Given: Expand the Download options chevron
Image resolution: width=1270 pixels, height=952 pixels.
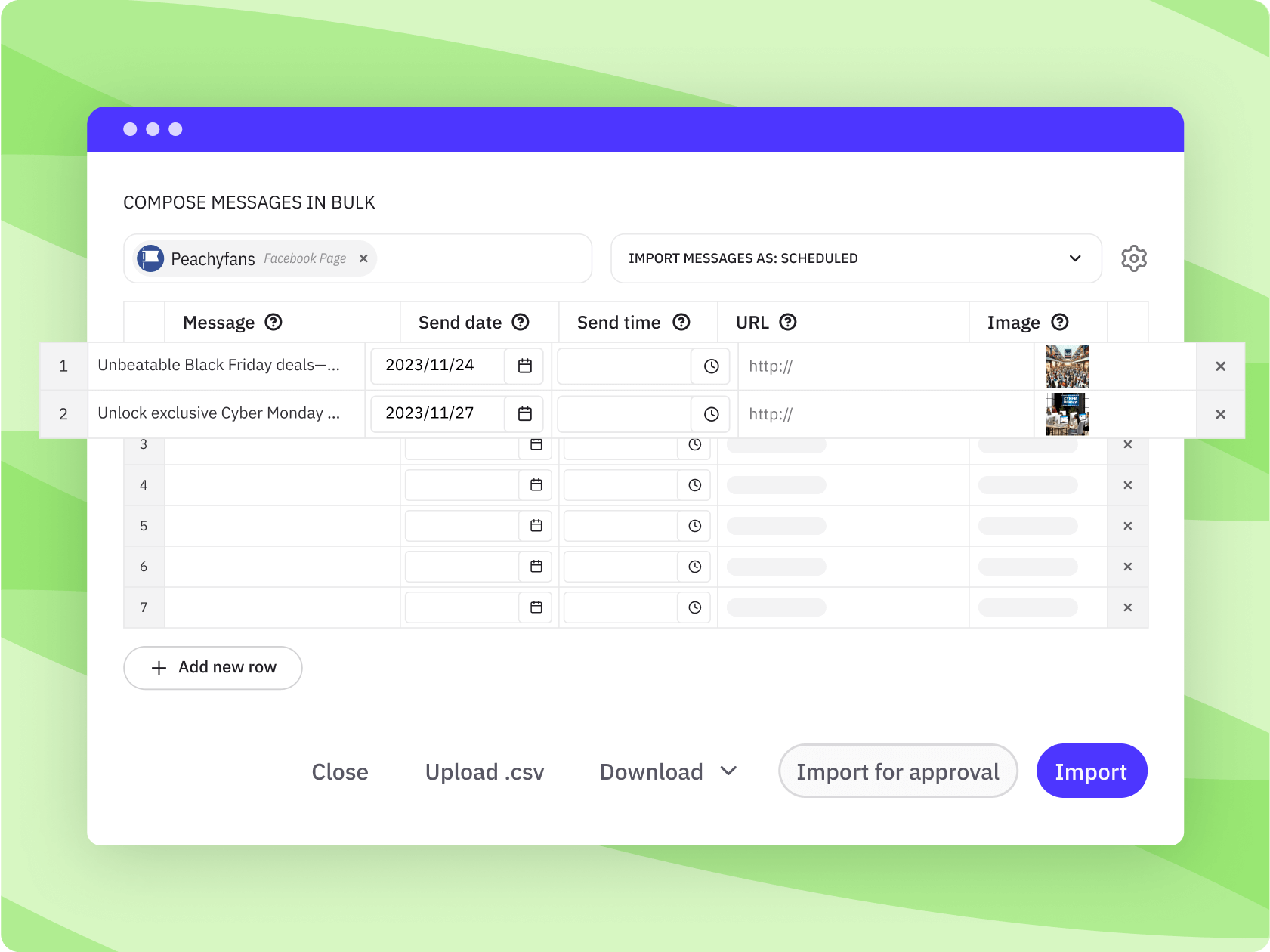Looking at the screenshot, I should [729, 771].
